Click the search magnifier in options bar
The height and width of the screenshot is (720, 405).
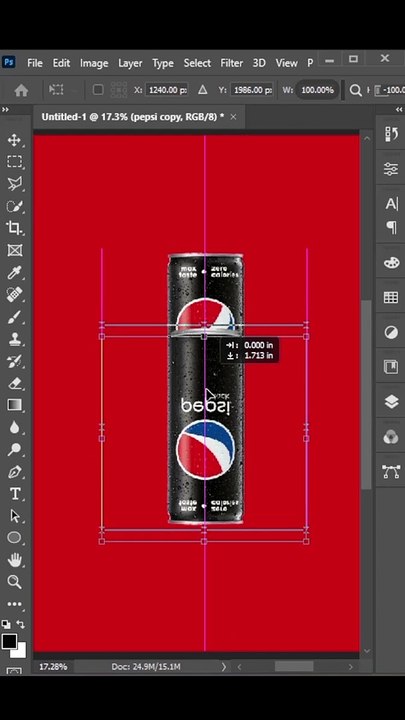click(x=355, y=90)
